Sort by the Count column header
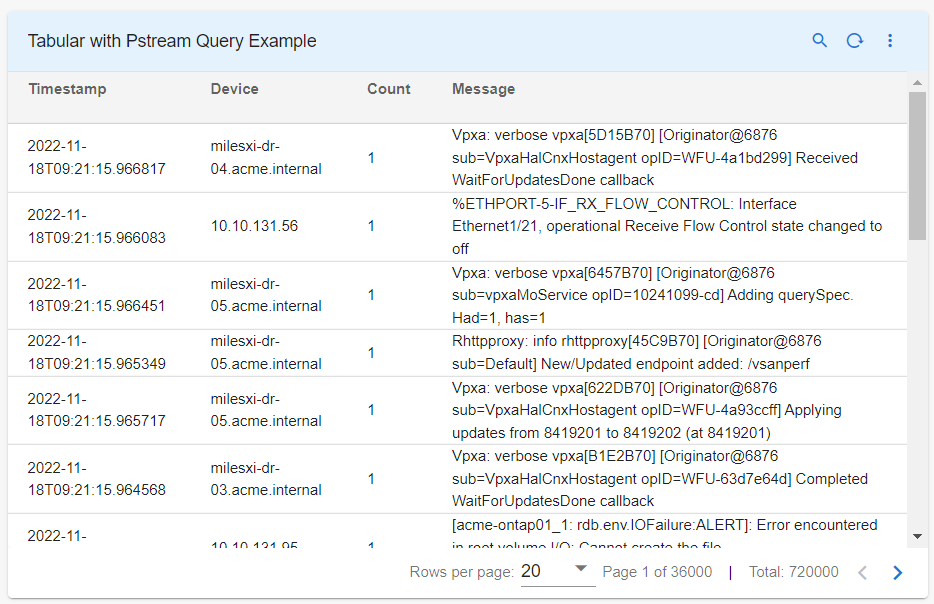 (x=388, y=89)
